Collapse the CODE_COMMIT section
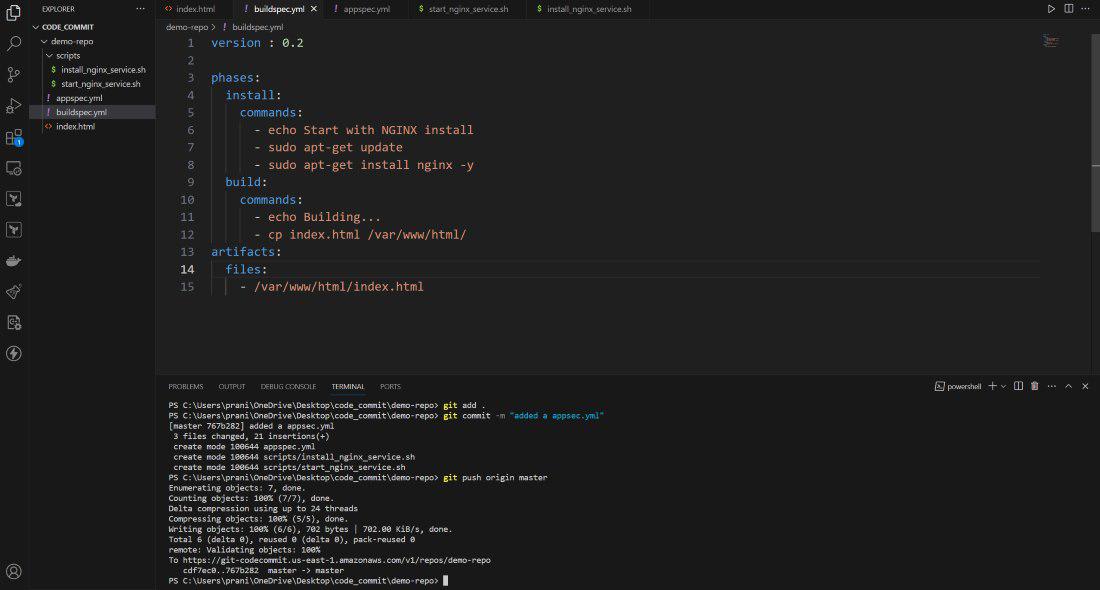Screen dimensions: 1100x590 coord(36,27)
